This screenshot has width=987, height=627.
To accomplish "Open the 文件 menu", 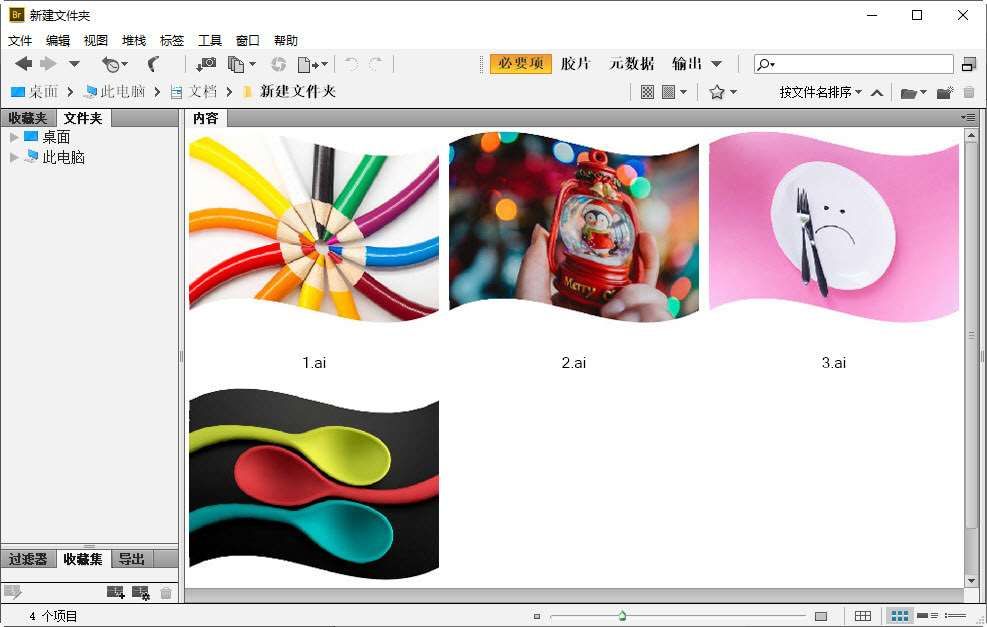I will tap(20, 40).
